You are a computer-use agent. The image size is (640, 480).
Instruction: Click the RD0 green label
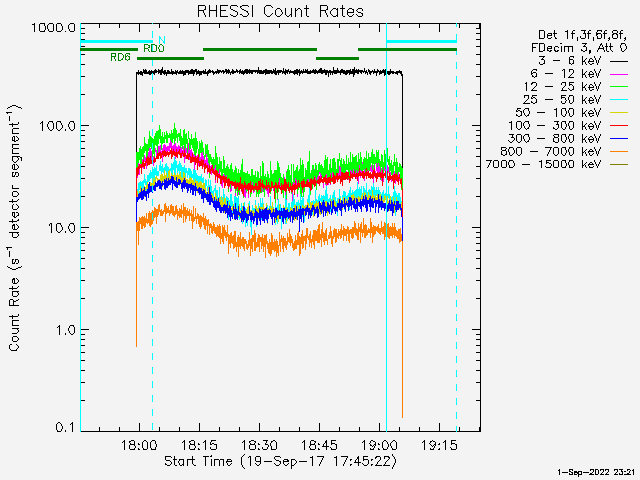tap(153, 49)
